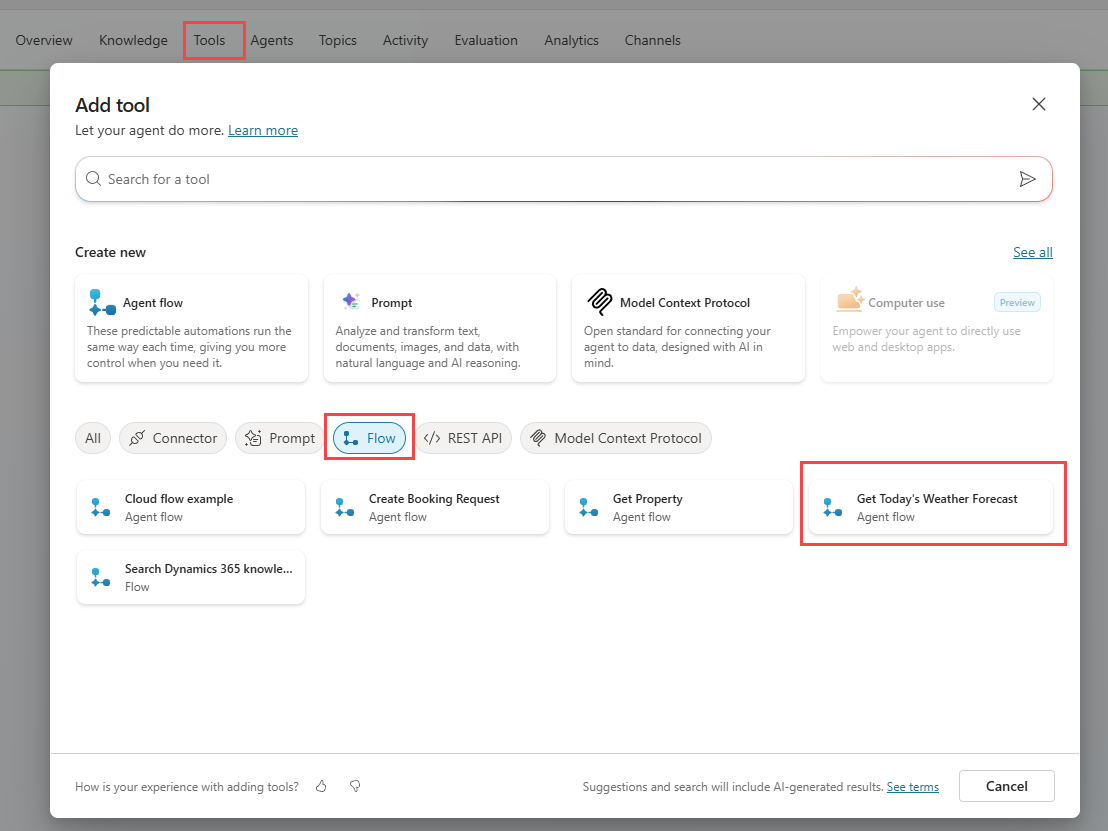Focus the Search for a tool field
1108x831 pixels.
click(x=564, y=179)
